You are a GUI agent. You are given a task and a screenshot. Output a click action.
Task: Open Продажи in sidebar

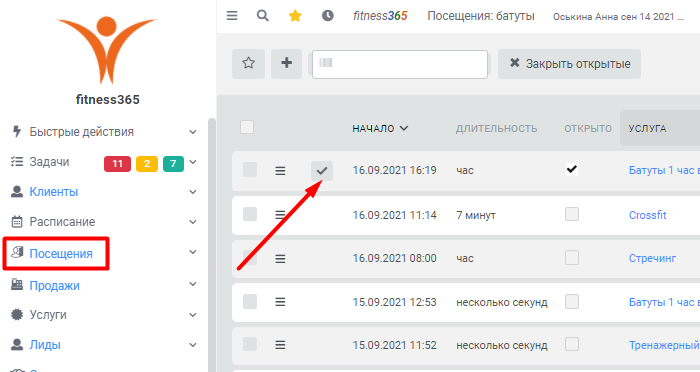point(54,285)
